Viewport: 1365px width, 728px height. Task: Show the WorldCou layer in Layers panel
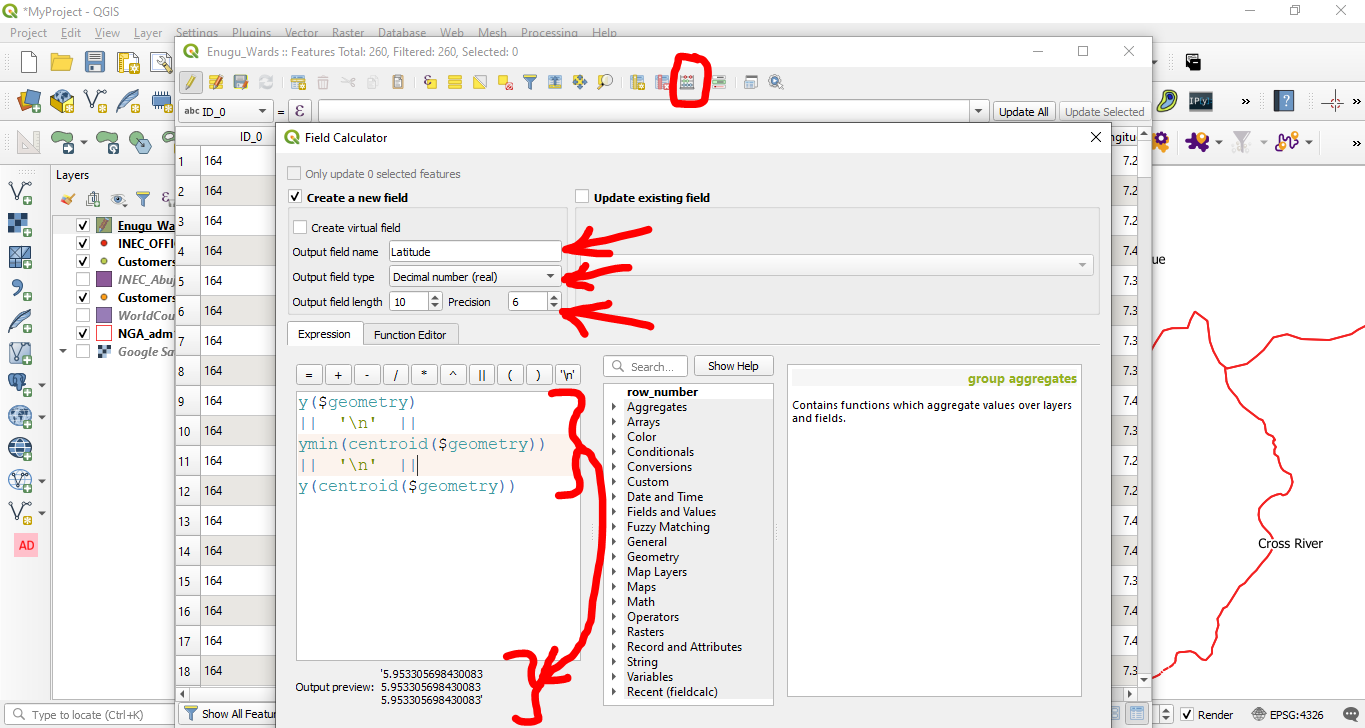[x=84, y=316]
